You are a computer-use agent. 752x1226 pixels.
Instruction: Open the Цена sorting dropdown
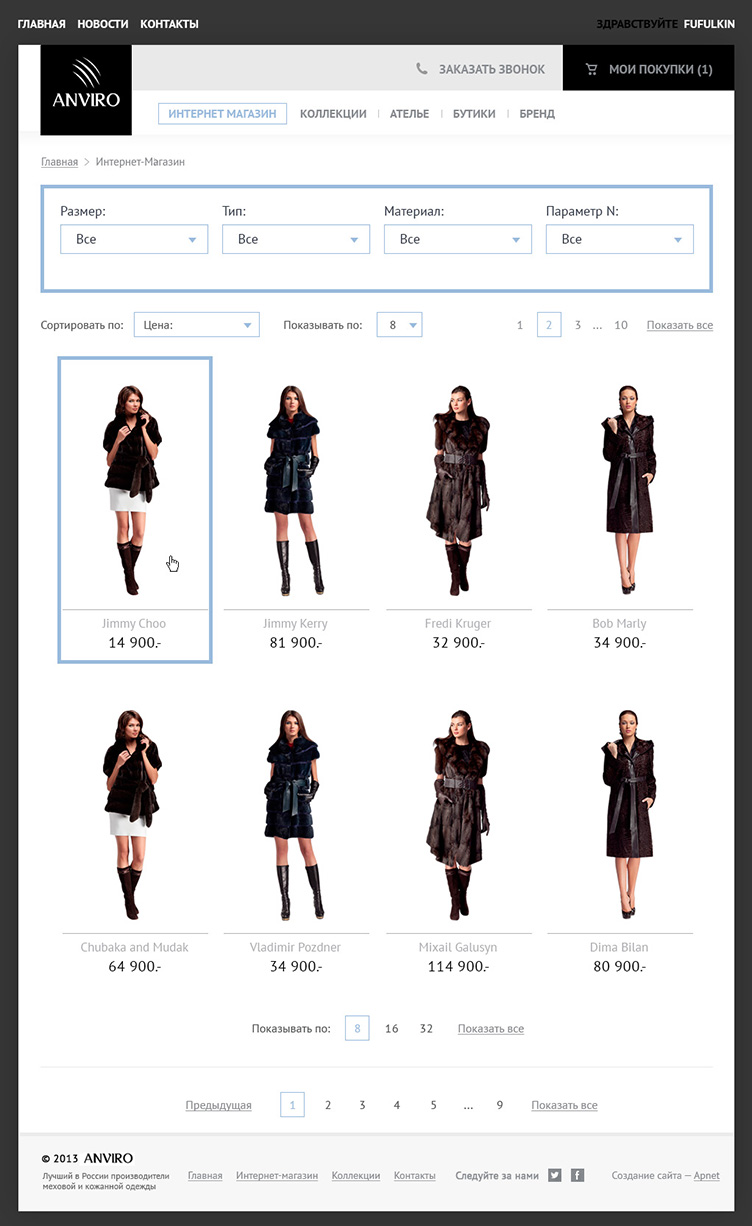click(196, 325)
